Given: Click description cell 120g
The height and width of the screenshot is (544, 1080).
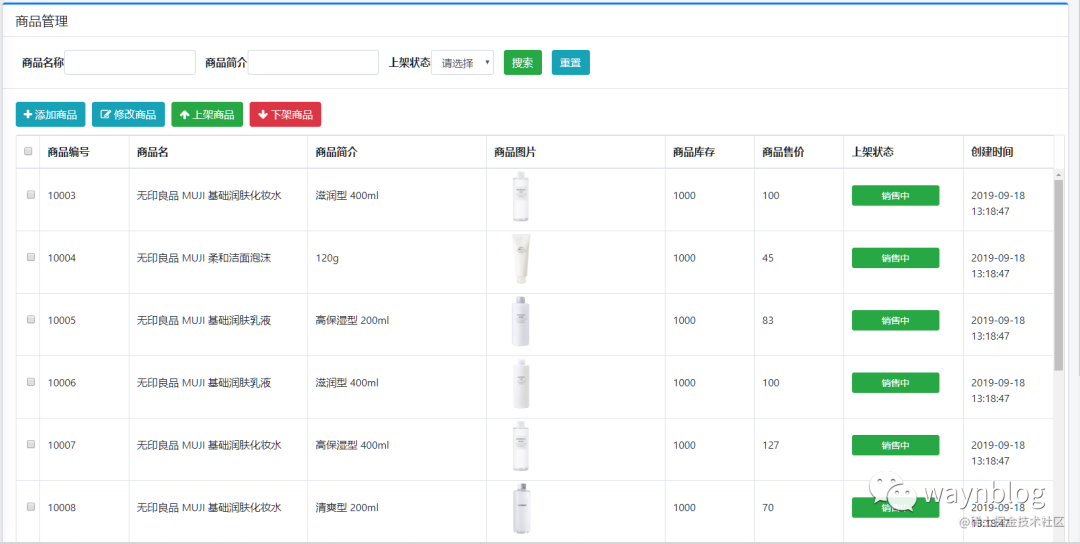Looking at the screenshot, I should pos(327,258).
